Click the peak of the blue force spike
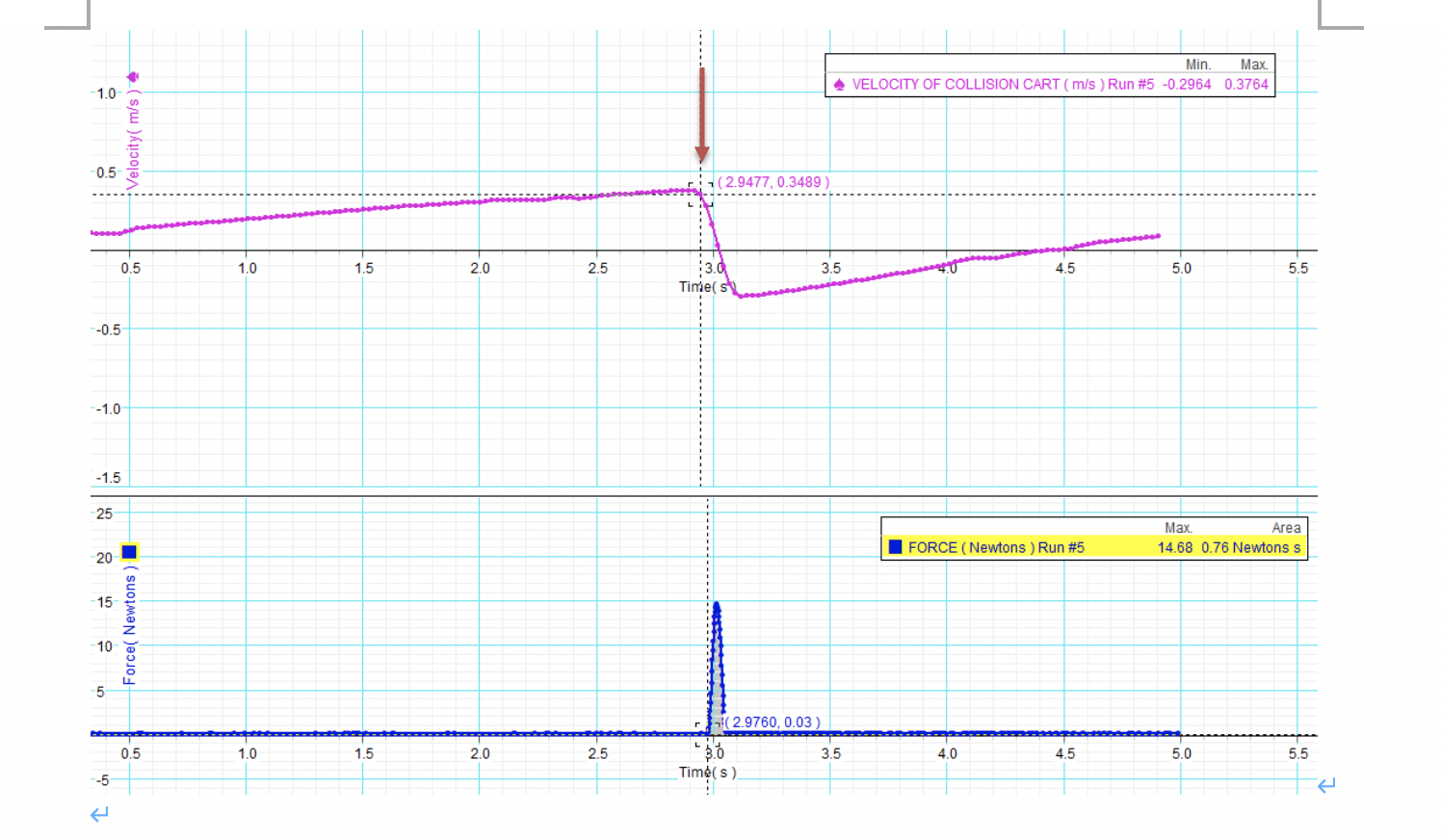Image resolution: width=1441 pixels, height=840 pixels. tap(716, 605)
